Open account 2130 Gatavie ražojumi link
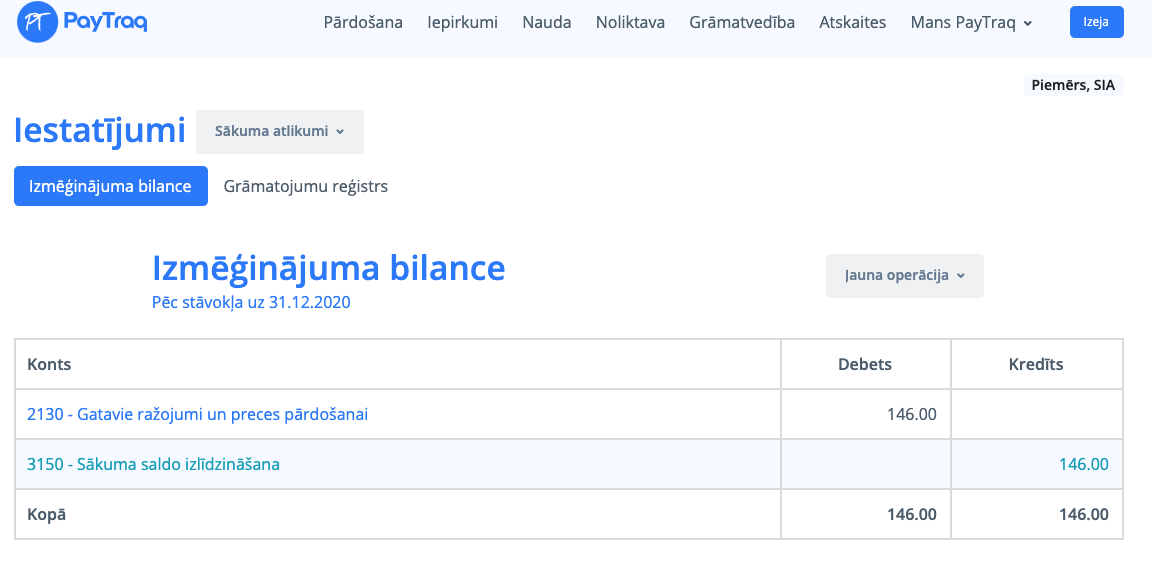The width and height of the screenshot is (1152, 568). [x=198, y=414]
